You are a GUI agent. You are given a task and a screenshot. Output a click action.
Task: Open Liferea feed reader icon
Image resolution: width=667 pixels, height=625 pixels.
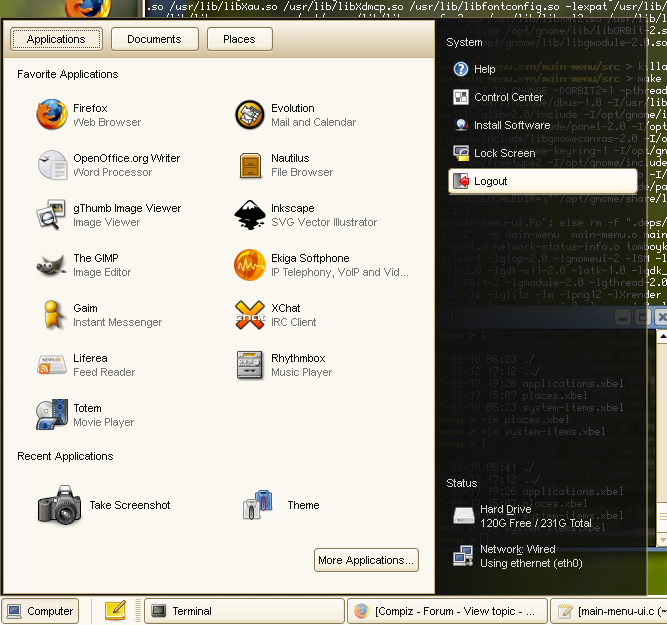[x=51, y=365]
